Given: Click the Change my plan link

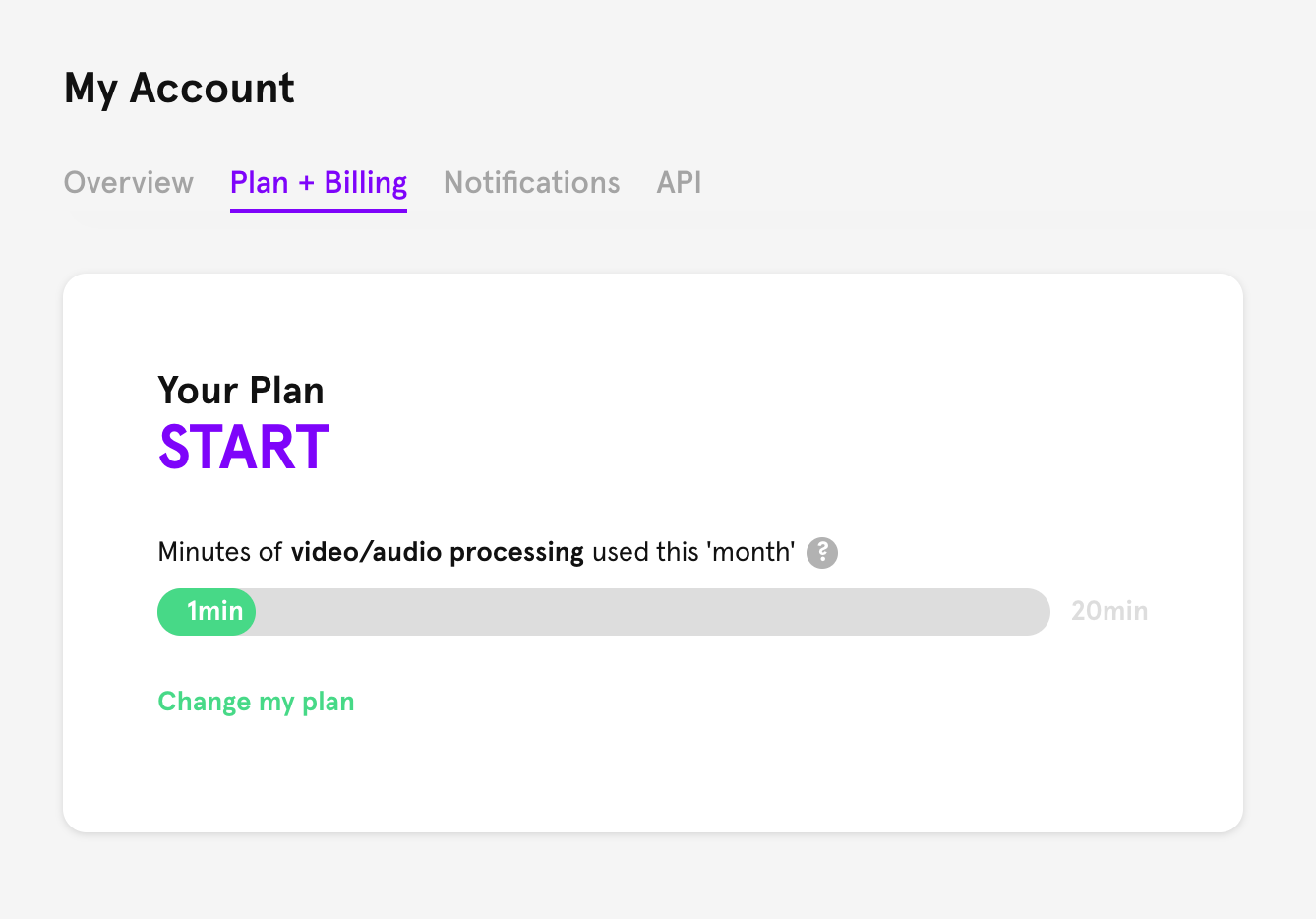Looking at the screenshot, I should [256, 702].
